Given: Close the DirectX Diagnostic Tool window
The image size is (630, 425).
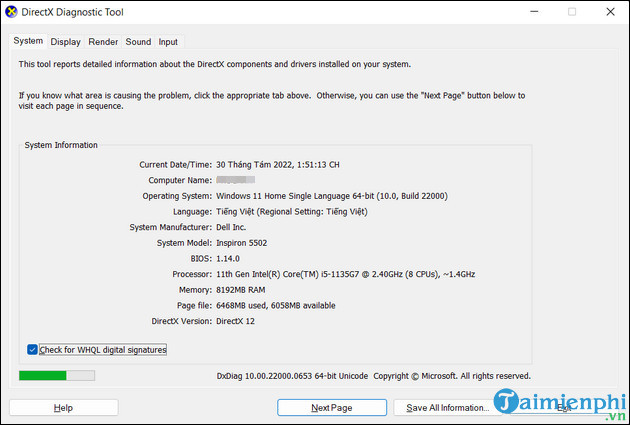Looking at the screenshot, I should click(610, 12).
